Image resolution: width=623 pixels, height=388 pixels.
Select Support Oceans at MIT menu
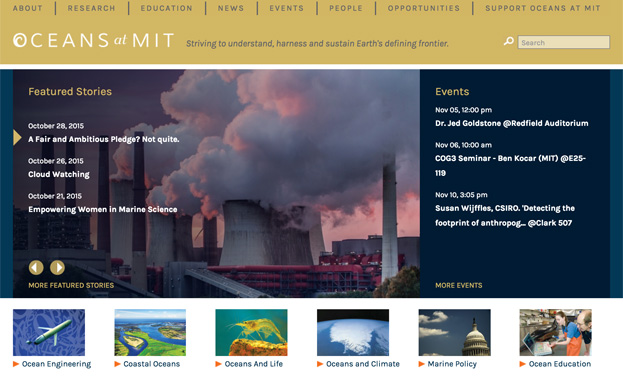(x=543, y=8)
